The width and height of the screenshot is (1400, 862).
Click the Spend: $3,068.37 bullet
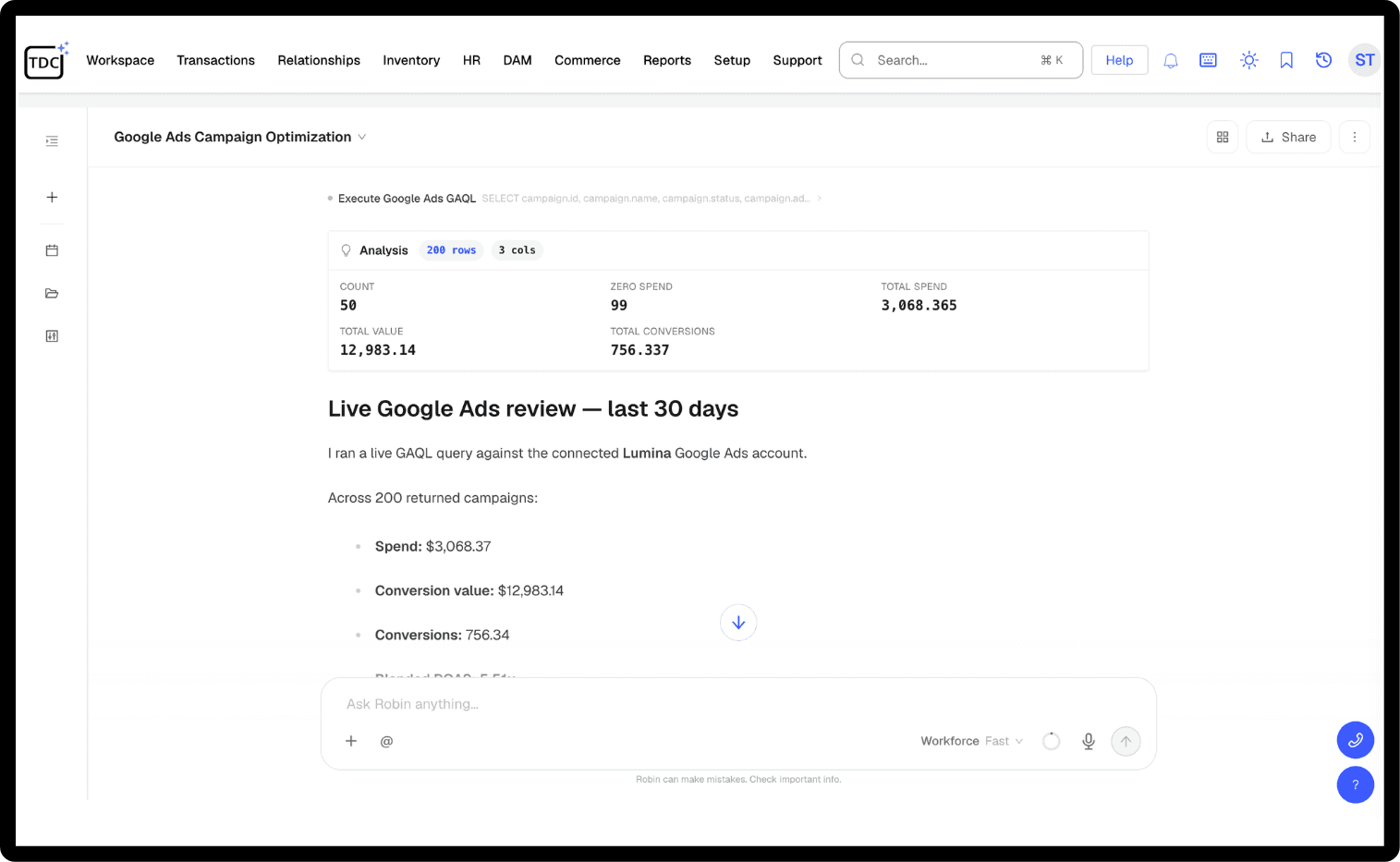[x=432, y=546]
